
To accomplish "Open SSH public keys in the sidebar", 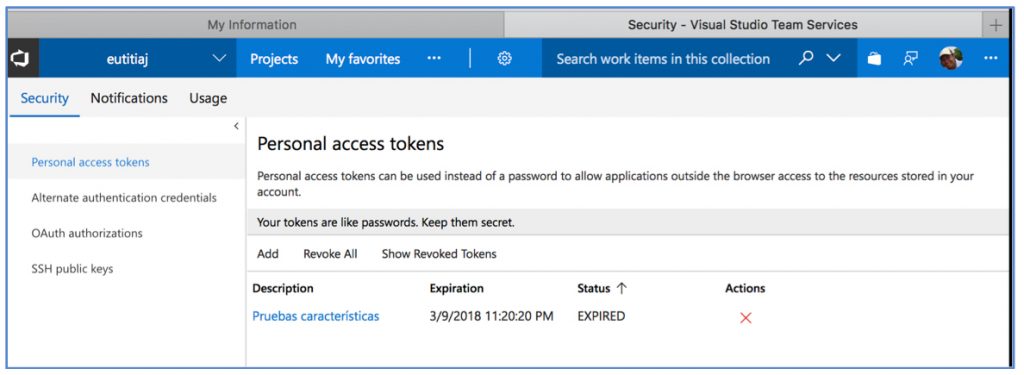I will (x=72, y=269).
